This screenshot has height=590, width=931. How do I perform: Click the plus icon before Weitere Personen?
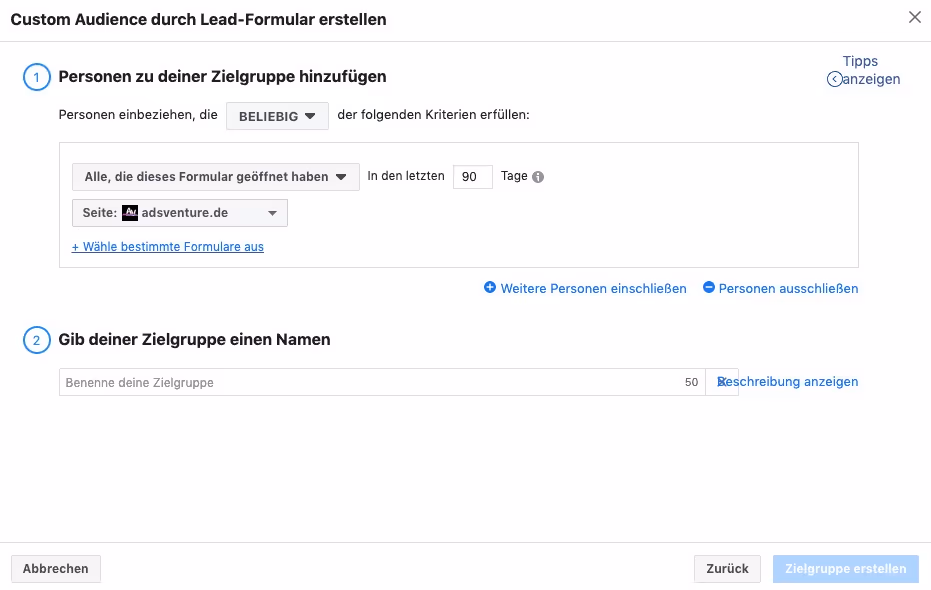[x=490, y=287]
